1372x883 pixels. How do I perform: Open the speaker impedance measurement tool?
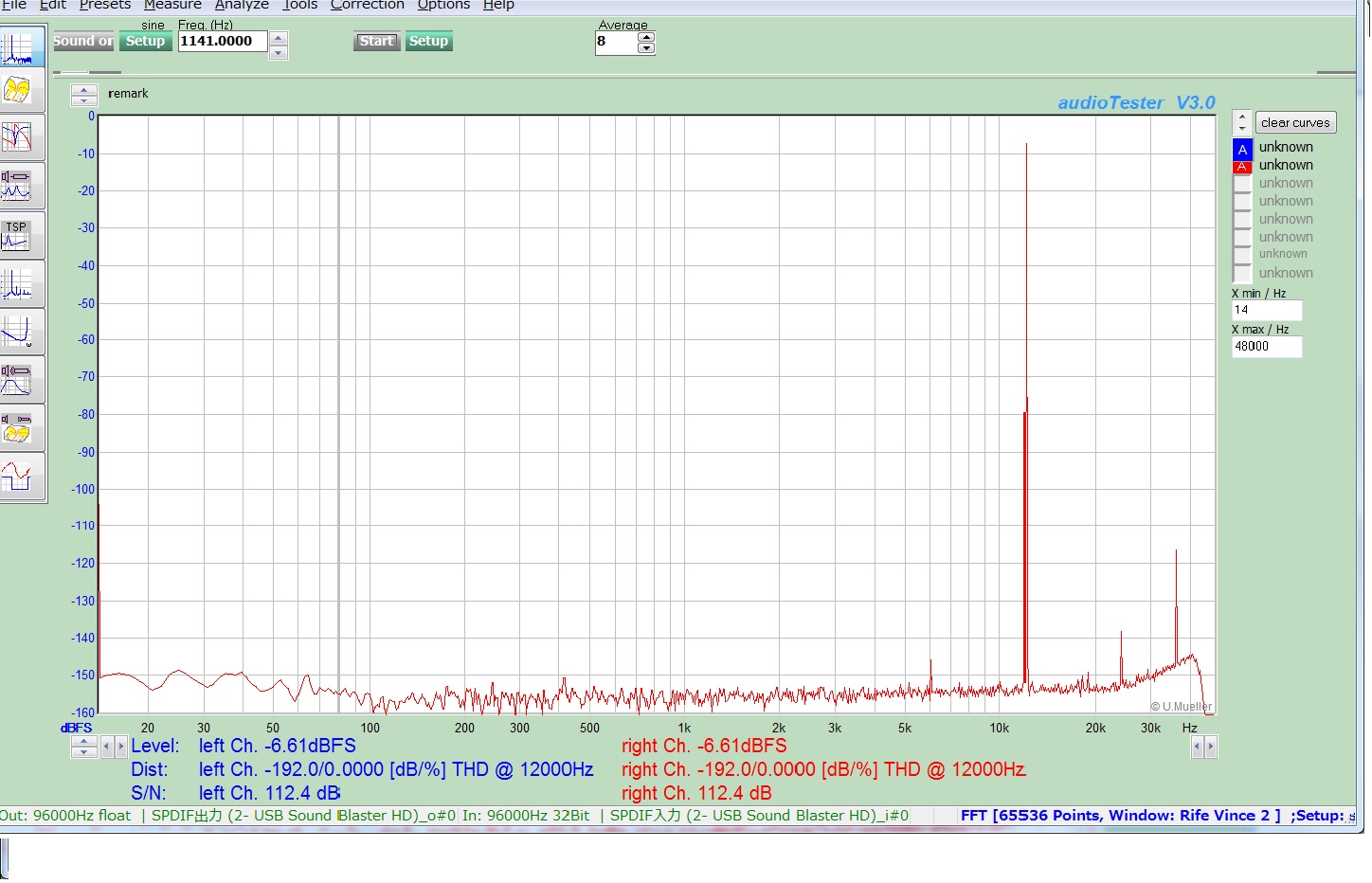(20, 186)
